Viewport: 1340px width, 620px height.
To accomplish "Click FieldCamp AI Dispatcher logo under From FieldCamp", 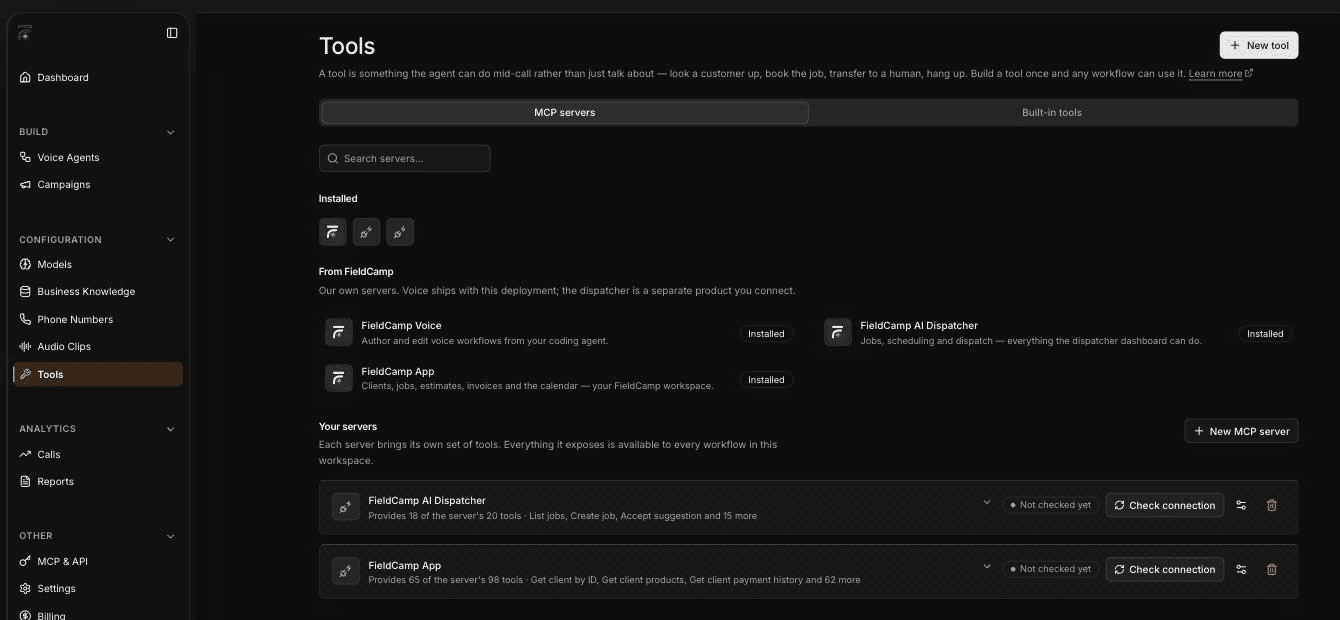I will 838,332.
